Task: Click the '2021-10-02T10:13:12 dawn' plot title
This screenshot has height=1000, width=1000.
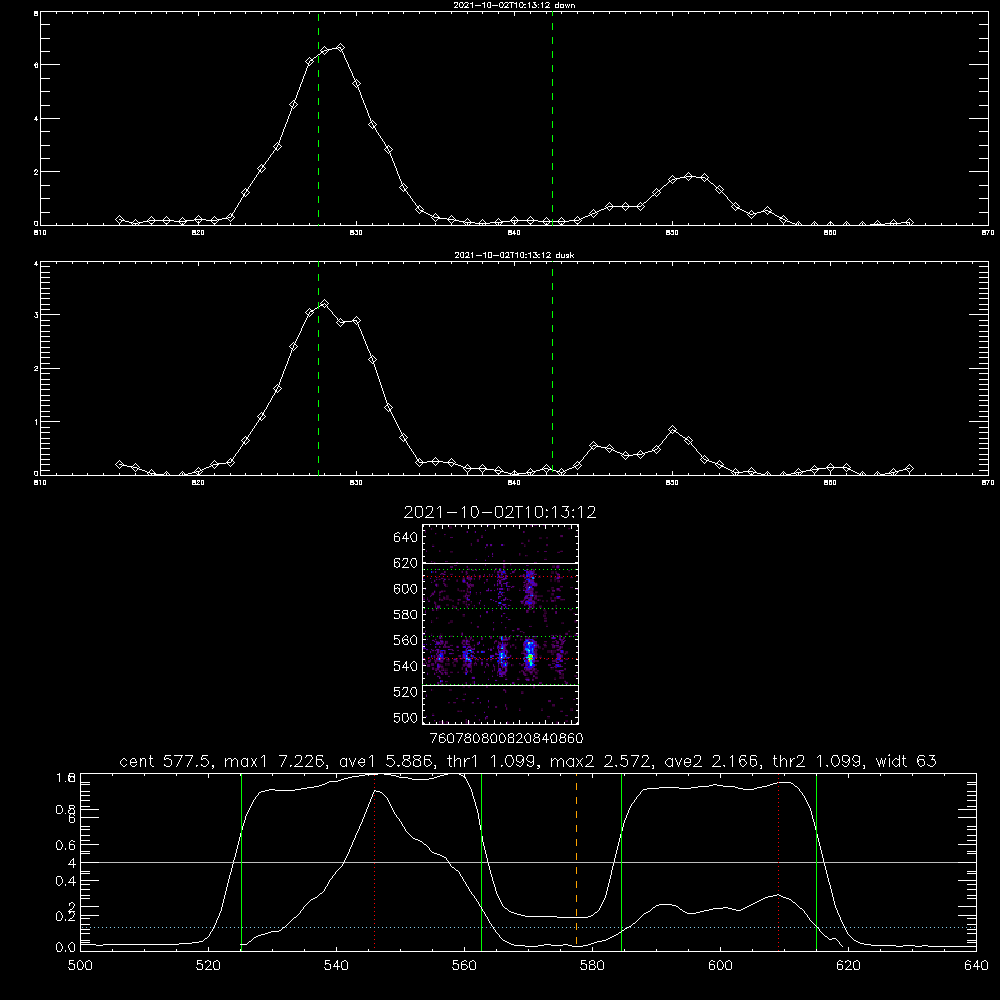Action: coord(514,5)
